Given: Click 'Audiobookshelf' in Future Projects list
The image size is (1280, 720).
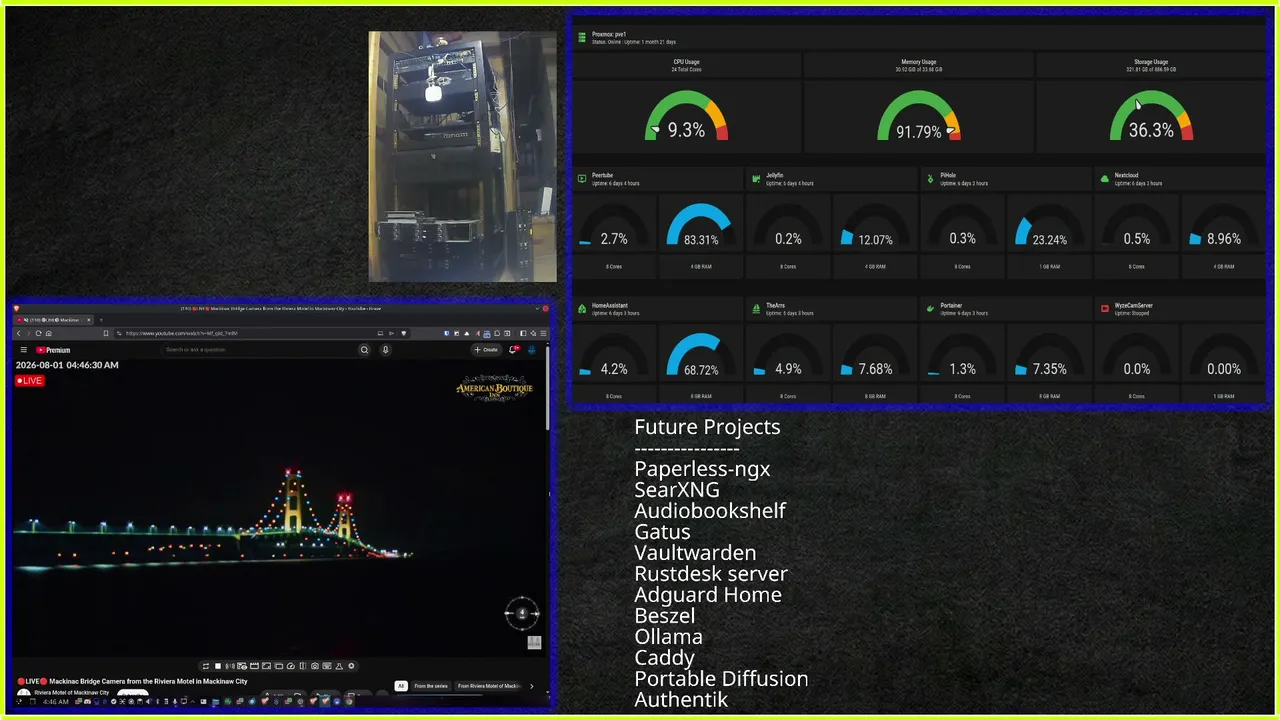Looking at the screenshot, I should (x=710, y=511).
